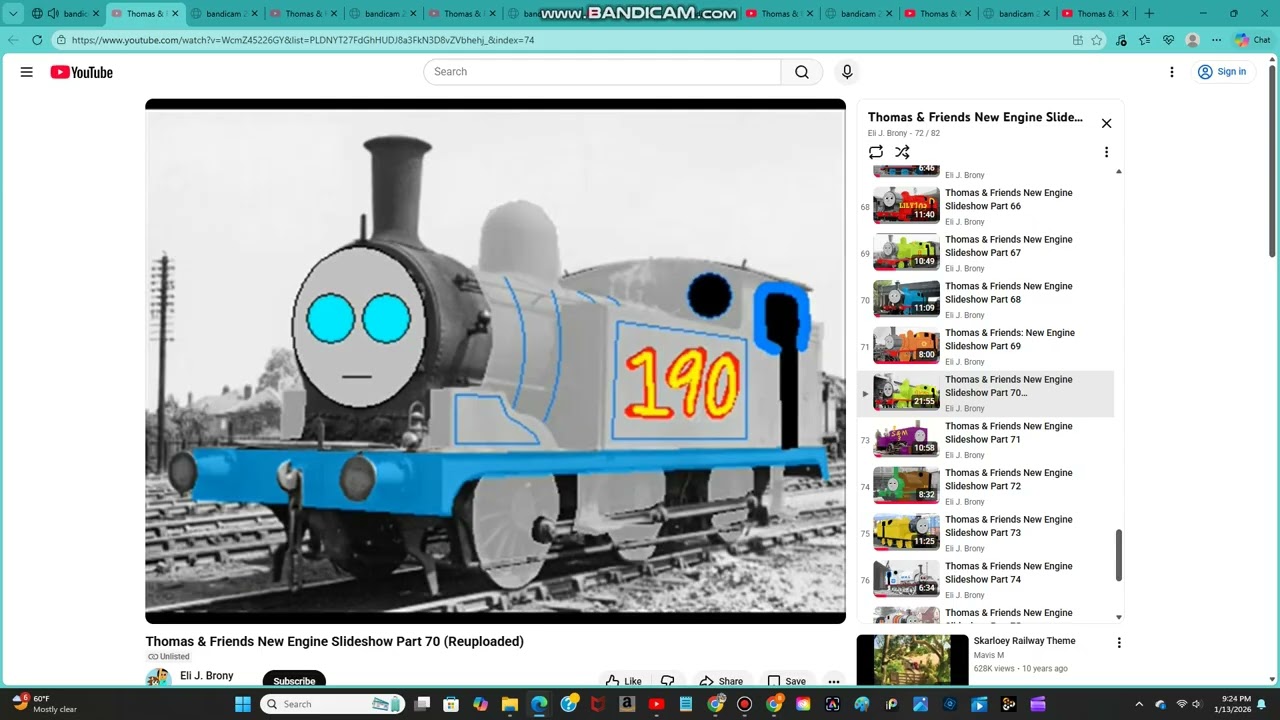Play New Engine Slideshow Part 74

coord(986,580)
